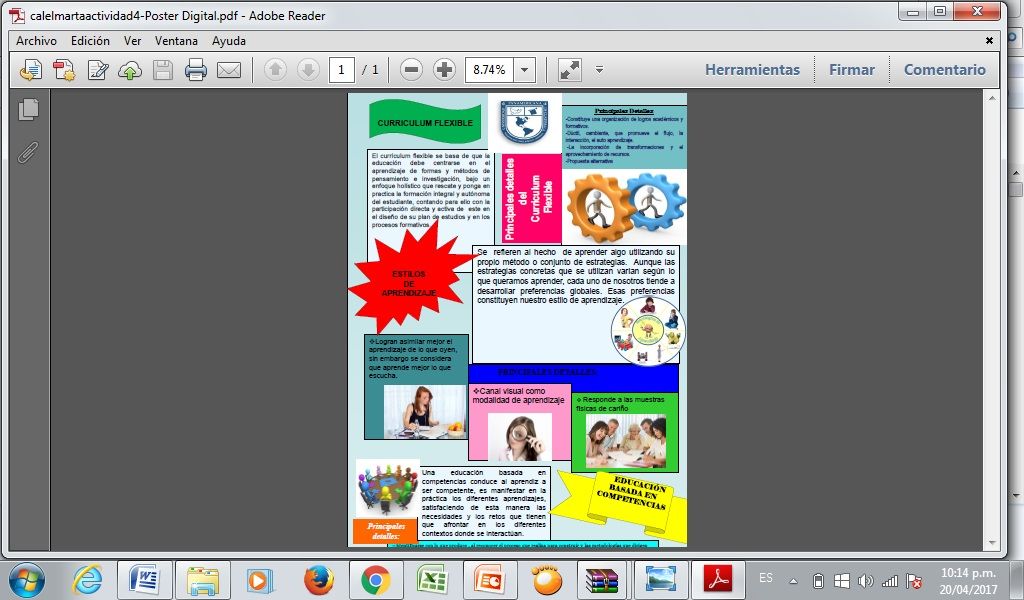This screenshot has height=600, width=1024.
Task: Open WinRAR taskbar icon
Action: (602, 580)
